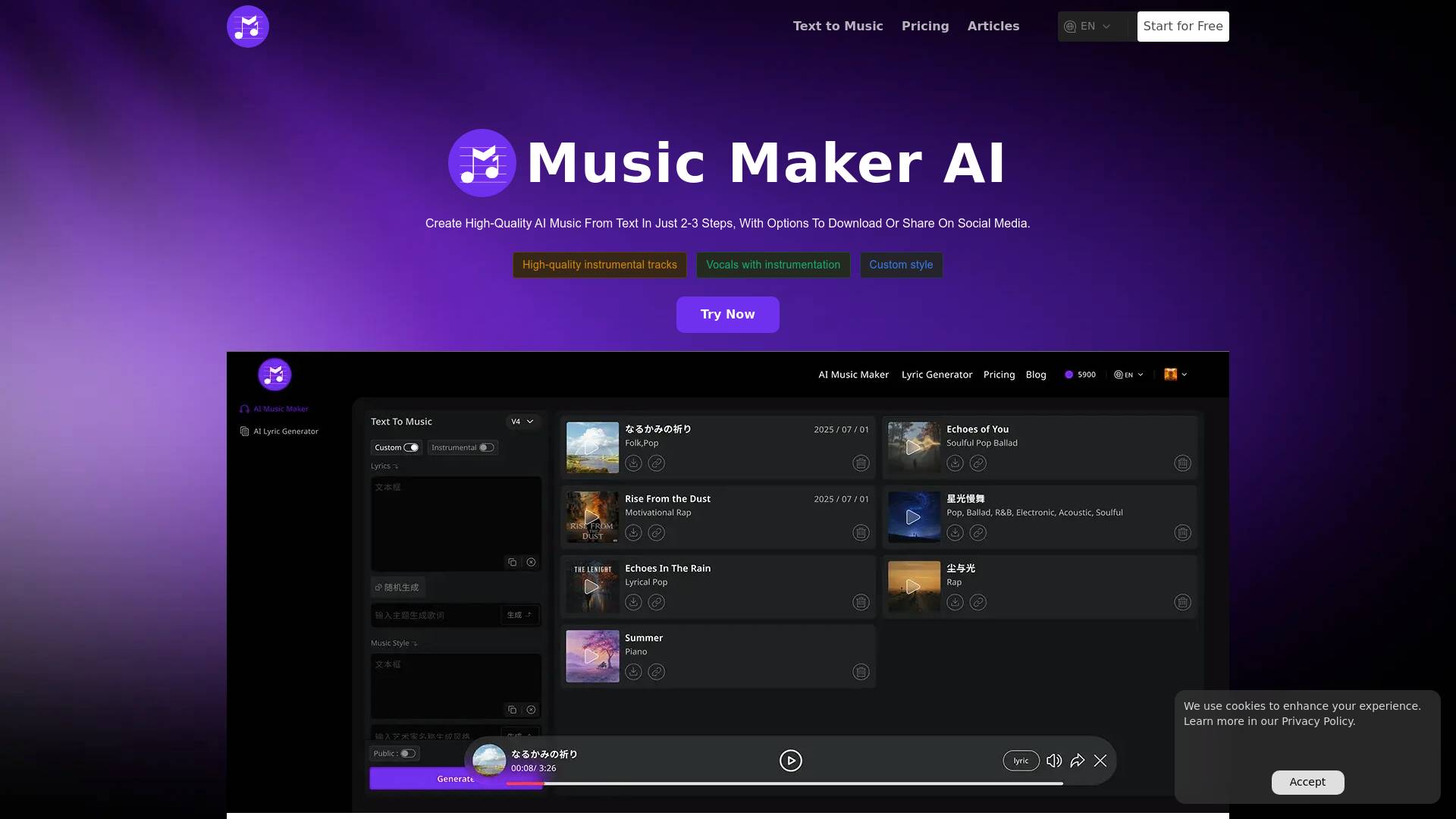Play the 星光慢舞 track thumbnail
This screenshot has width=1456, height=819.
coord(914,517)
